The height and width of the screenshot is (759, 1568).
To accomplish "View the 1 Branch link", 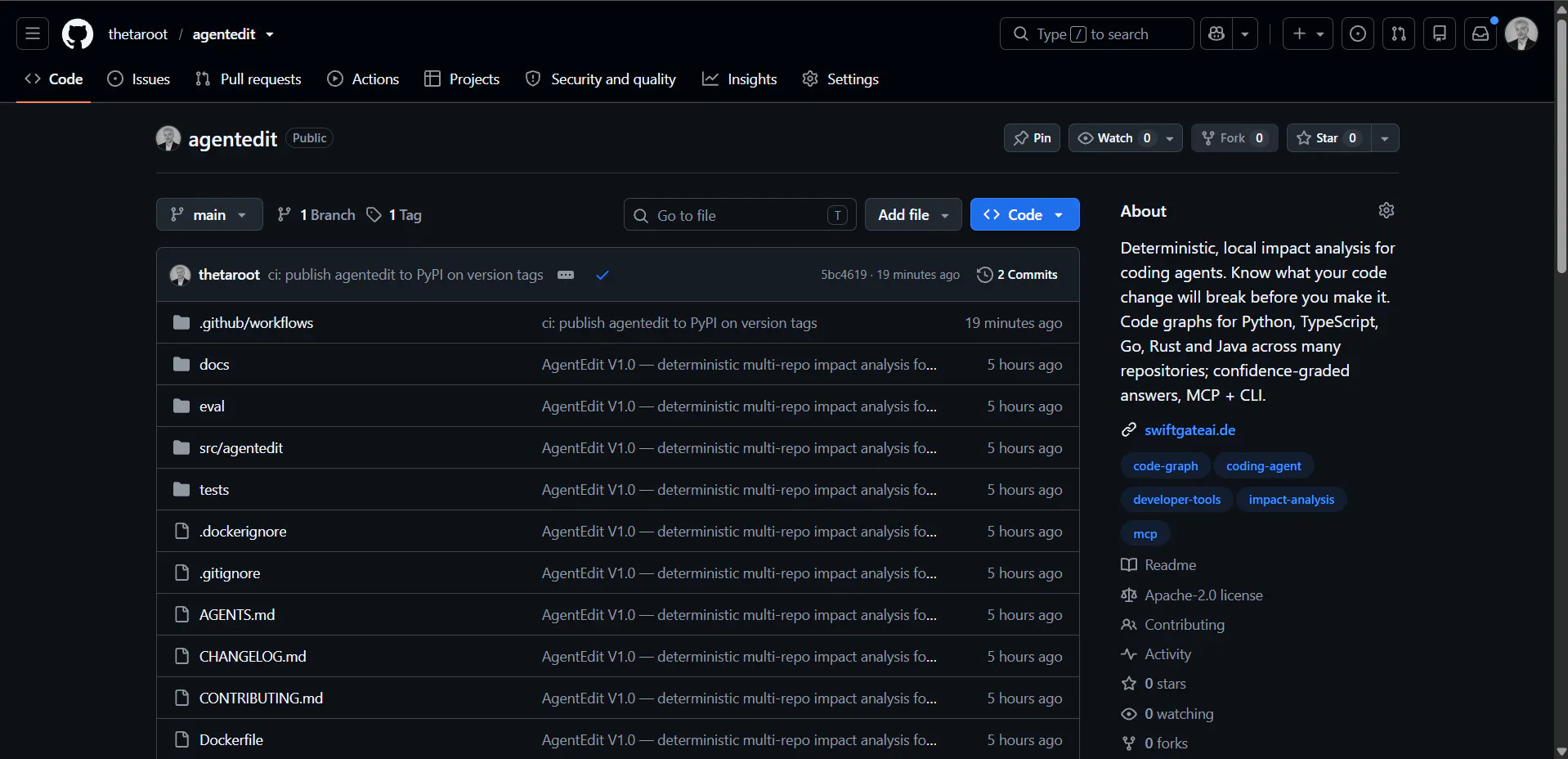I will tap(316, 214).
